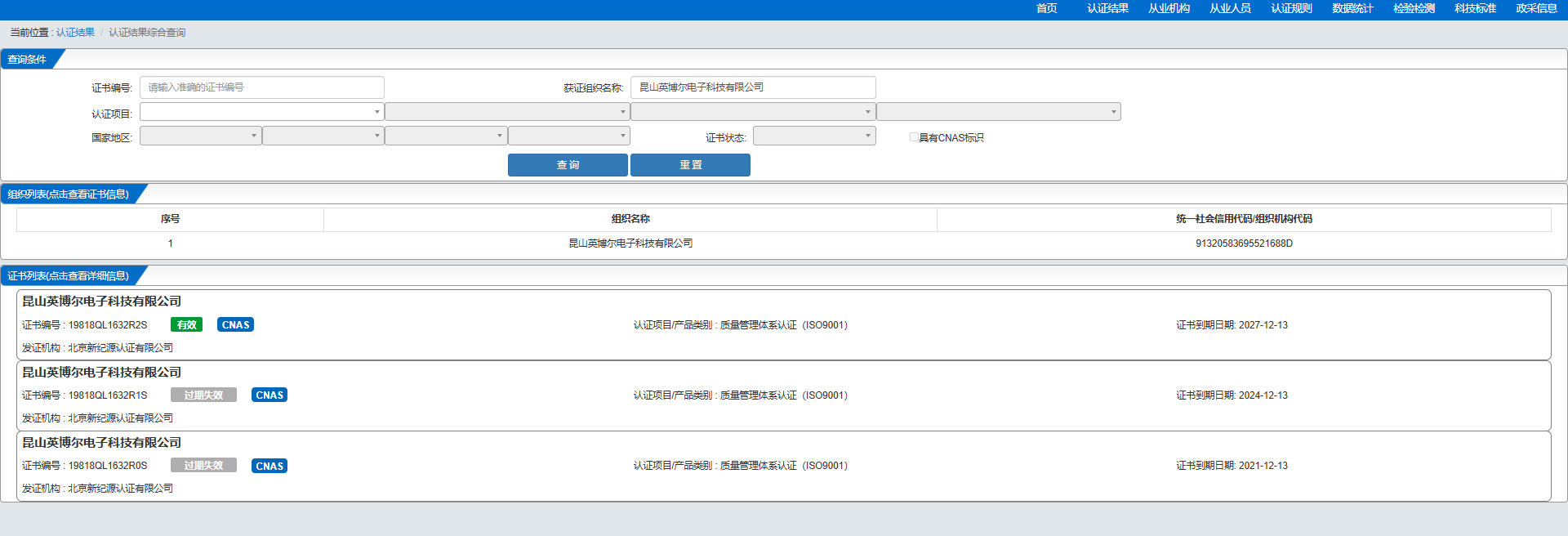Expand the 证书状态 dropdown
The height and width of the screenshot is (536, 1568).
coord(814,136)
